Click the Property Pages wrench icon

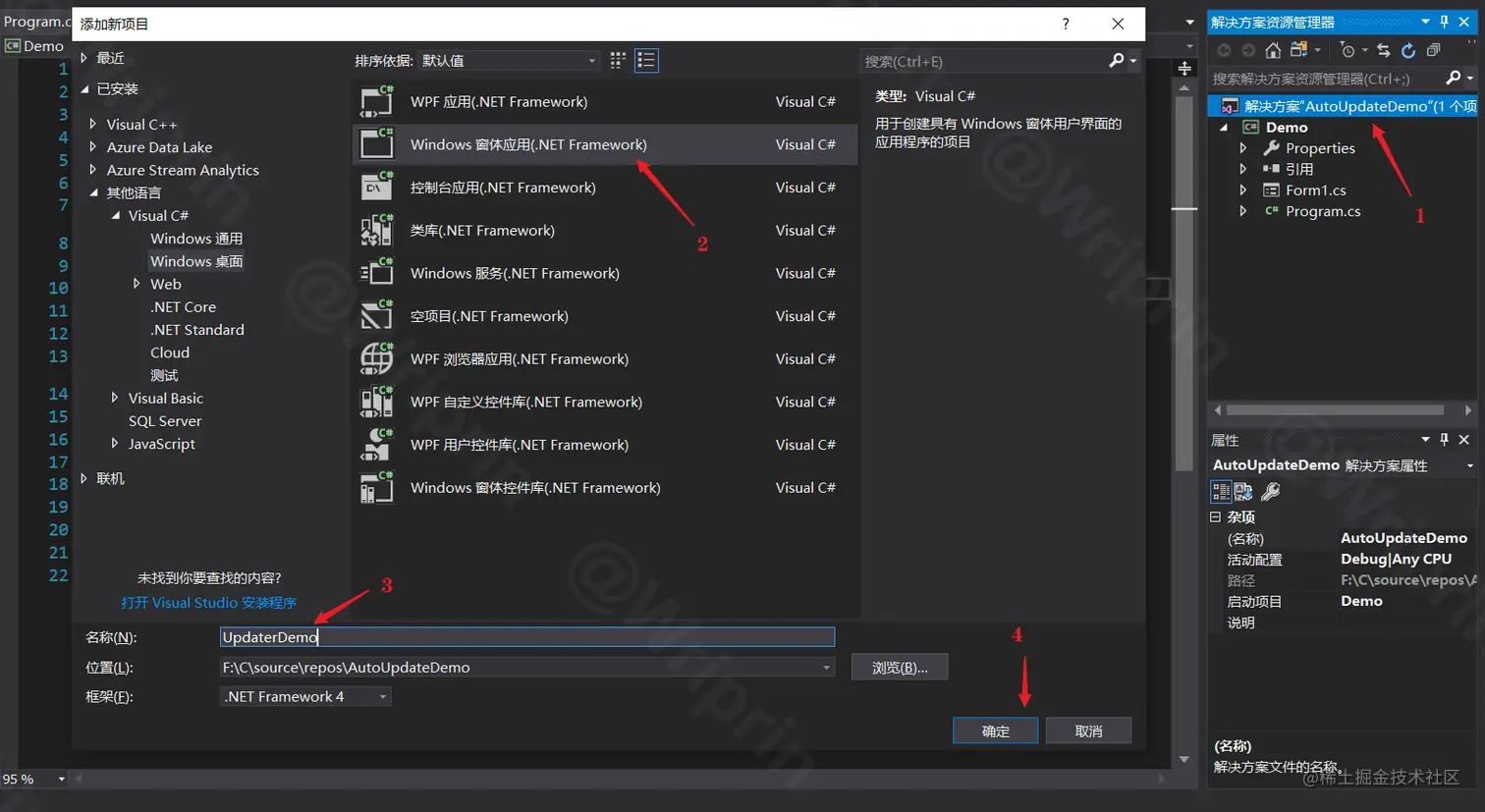click(x=1270, y=491)
